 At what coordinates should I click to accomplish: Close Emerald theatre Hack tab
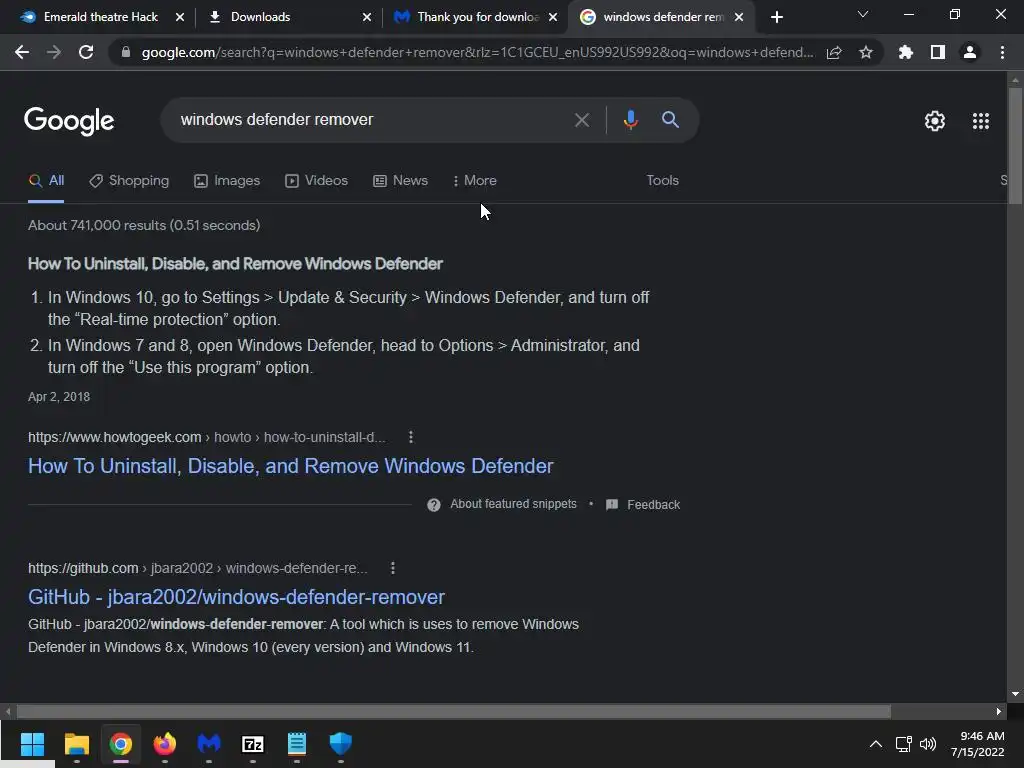[x=180, y=17]
